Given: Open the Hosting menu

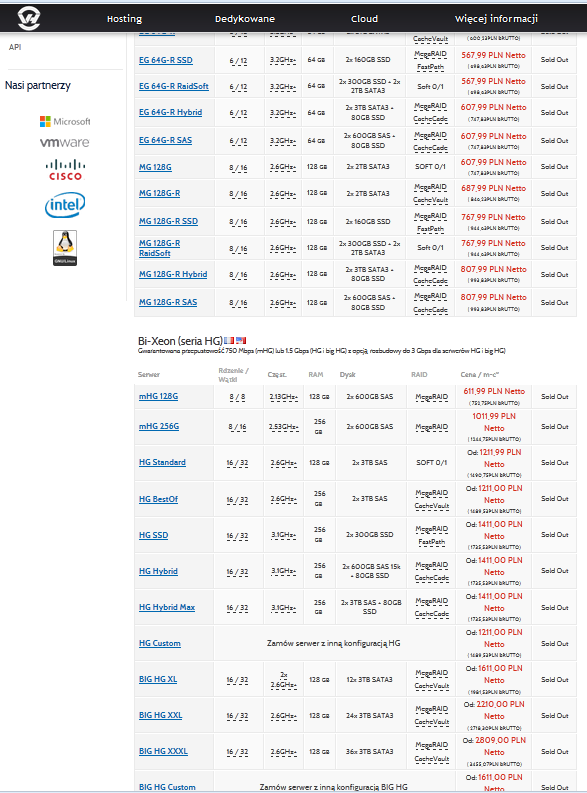Looking at the screenshot, I should pyautogui.click(x=124, y=19).
